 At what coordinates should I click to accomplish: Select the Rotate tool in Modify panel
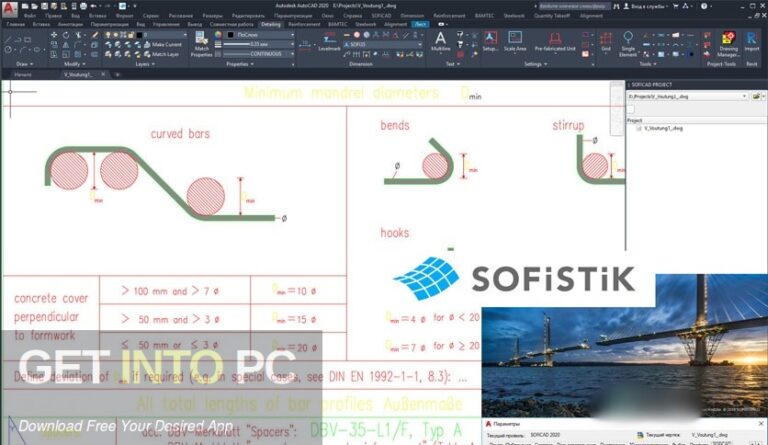(66, 35)
